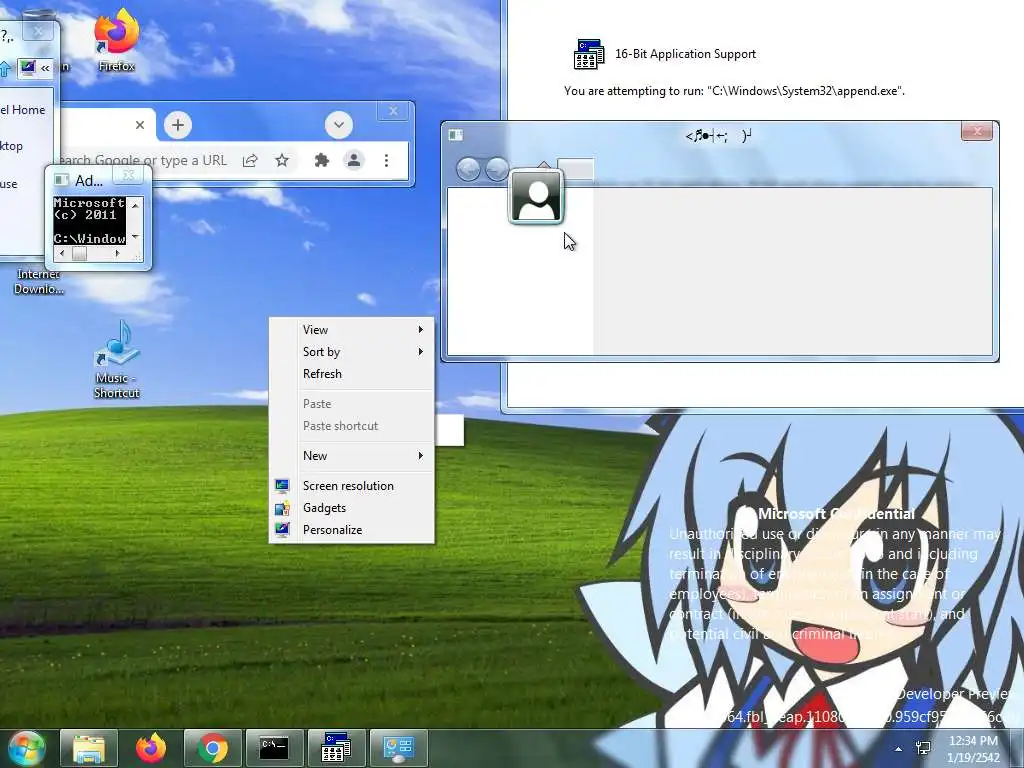Click the console's horizontal scrollbar thumb

pyautogui.click(x=79, y=254)
